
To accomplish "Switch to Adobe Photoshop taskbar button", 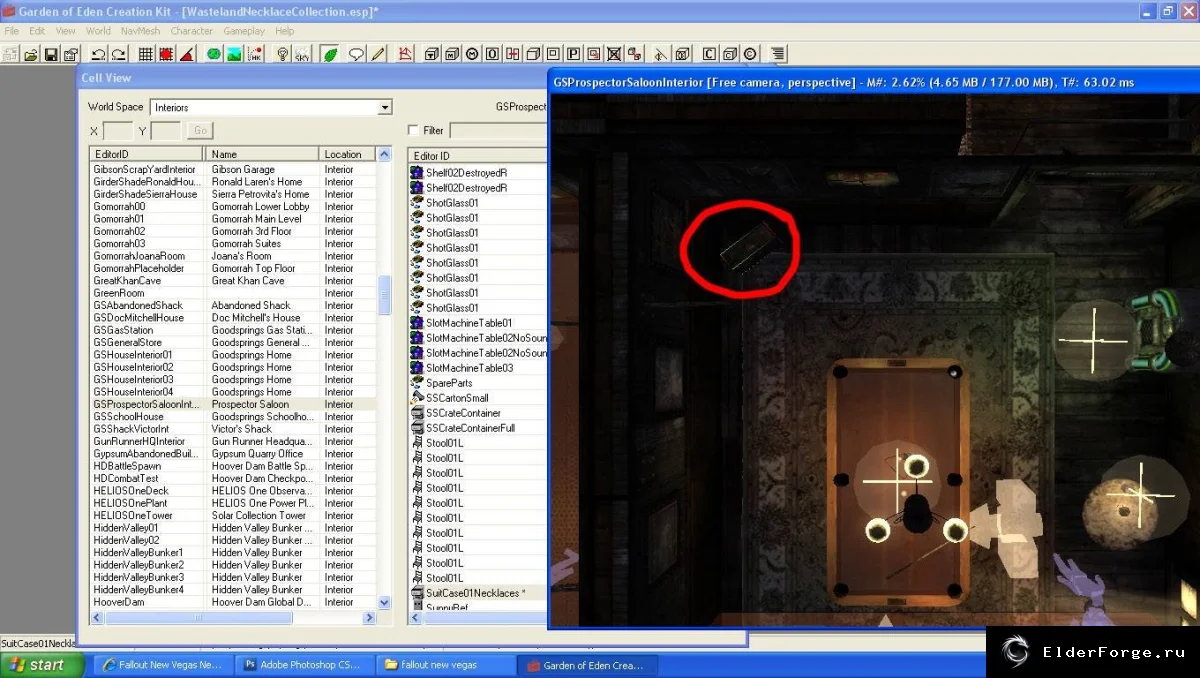I will coord(303,665).
